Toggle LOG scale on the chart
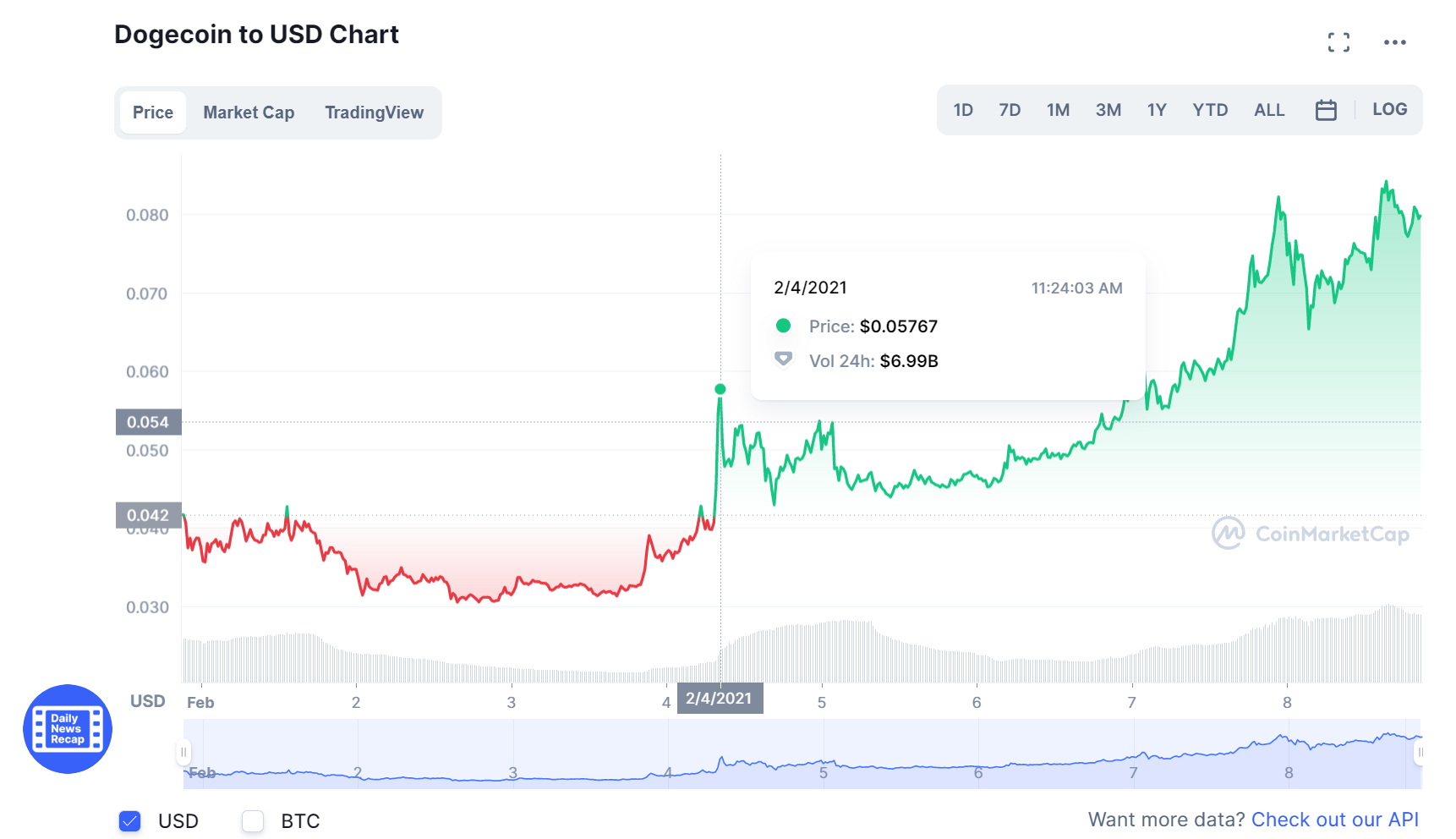This screenshot has height=839, width=1456. [x=1389, y=110]
